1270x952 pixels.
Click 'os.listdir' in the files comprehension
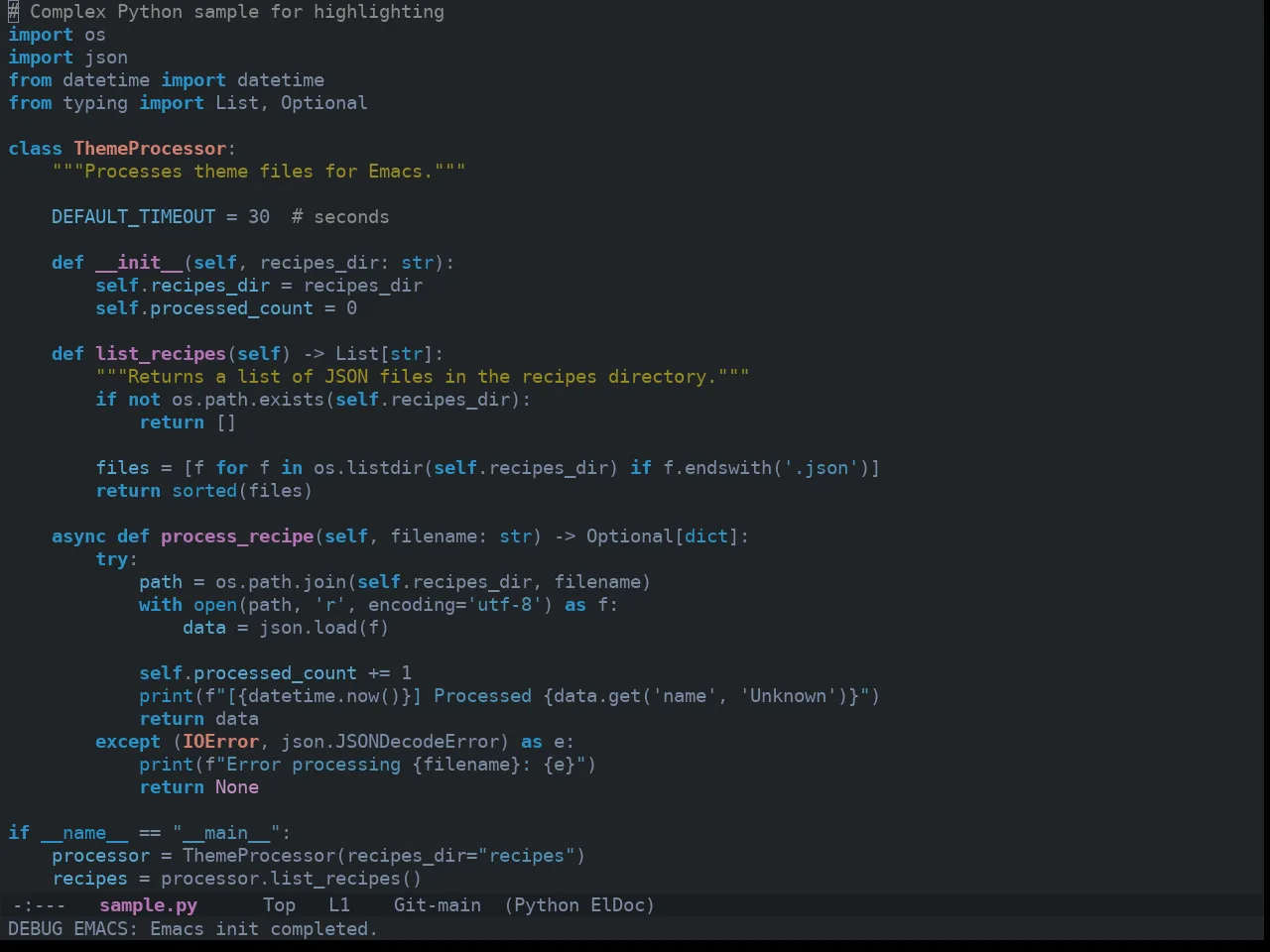(368, 468)
